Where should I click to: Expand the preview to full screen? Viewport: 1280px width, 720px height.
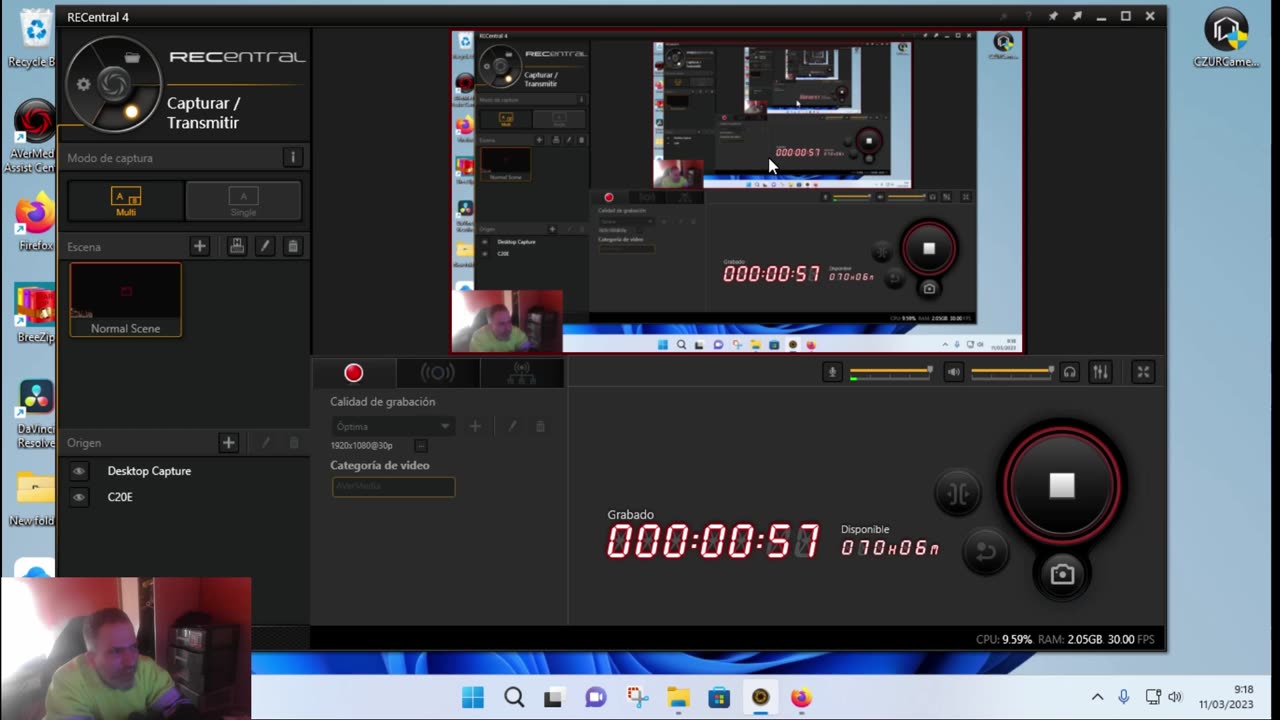point(1143,372)
